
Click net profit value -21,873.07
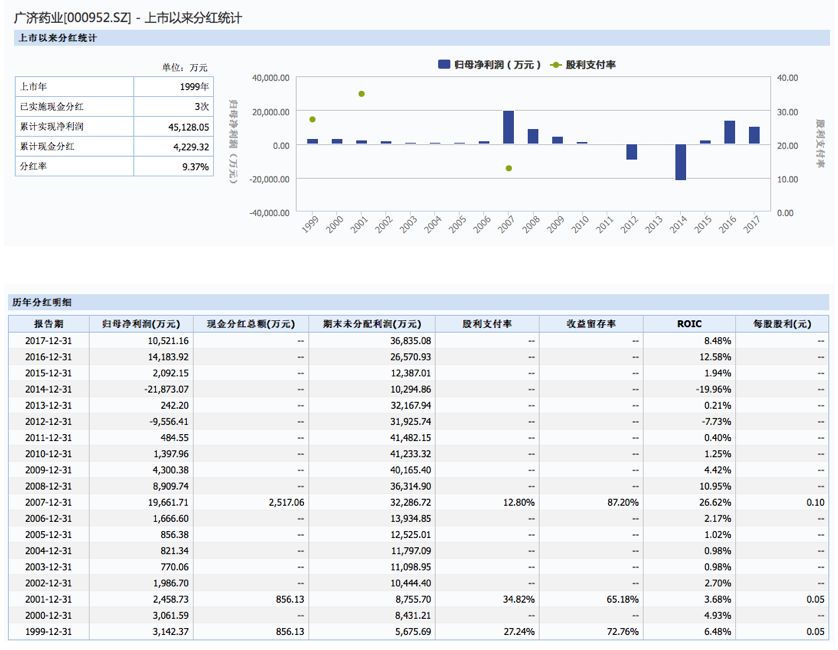[x=166, y=390]
